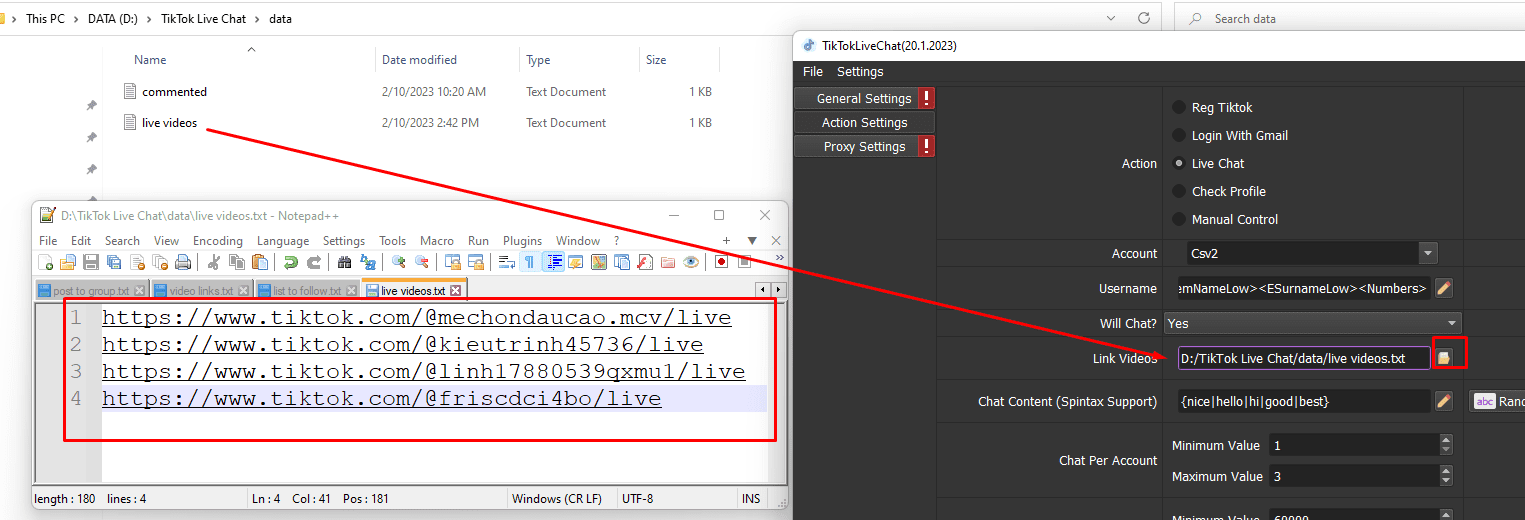The height and width of the screenshot is (520, 1525).
Task: Open the Will Chat? dropdown set to Yes
Action: pyautogui.click(x=1312, y=323)
